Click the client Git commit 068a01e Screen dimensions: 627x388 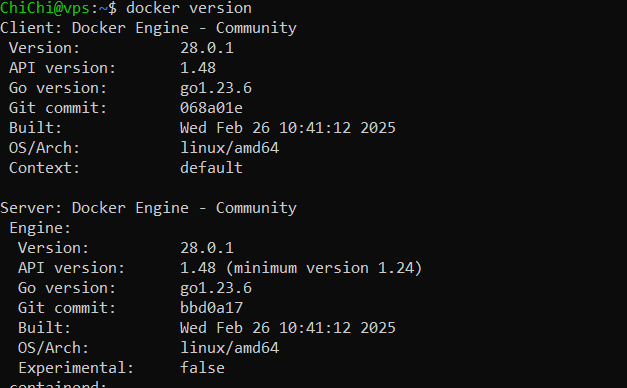(211, 108)
